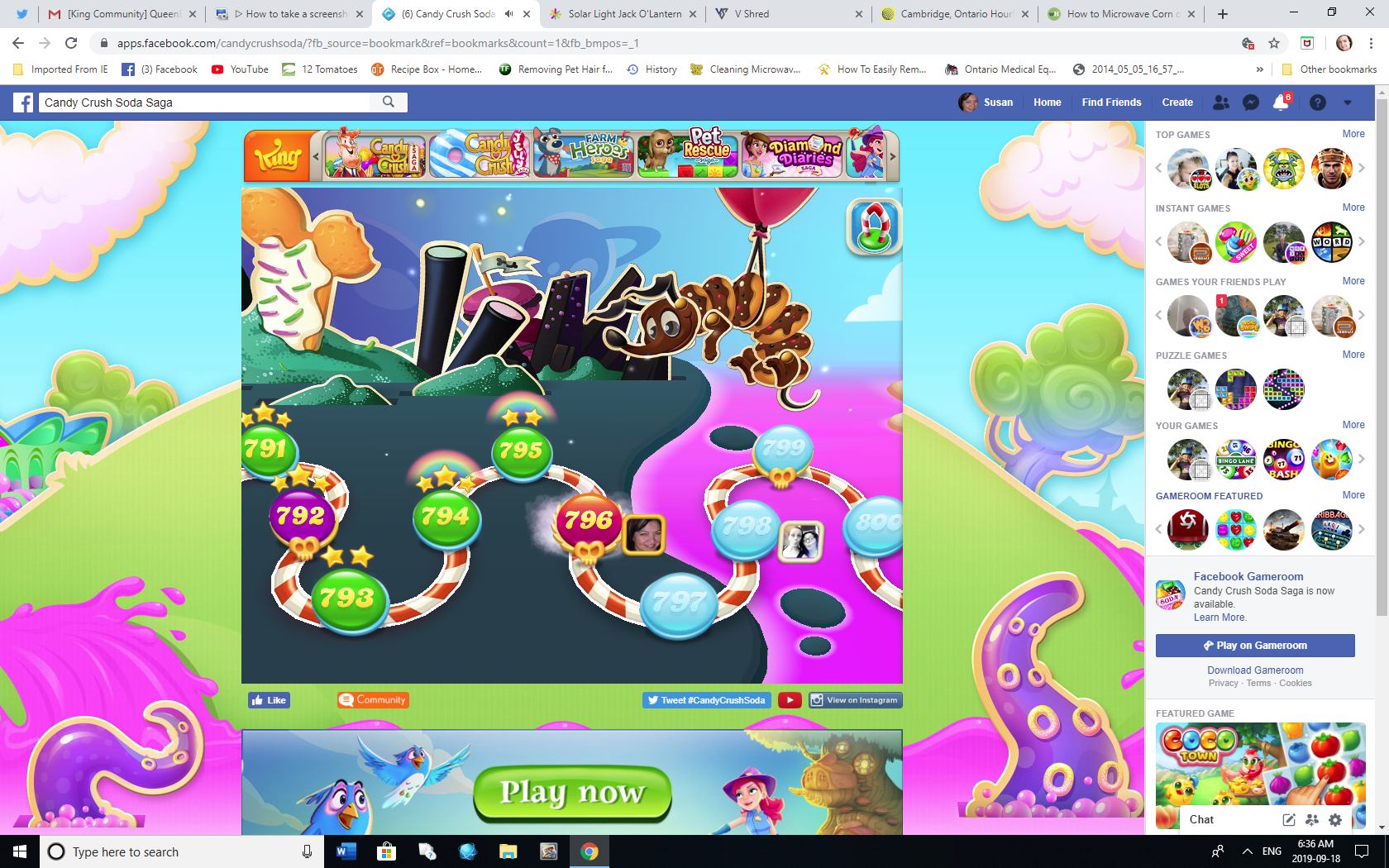Open Microsoft Store from taskbar
Screen dimensions: 1389x868
point(386,851)
